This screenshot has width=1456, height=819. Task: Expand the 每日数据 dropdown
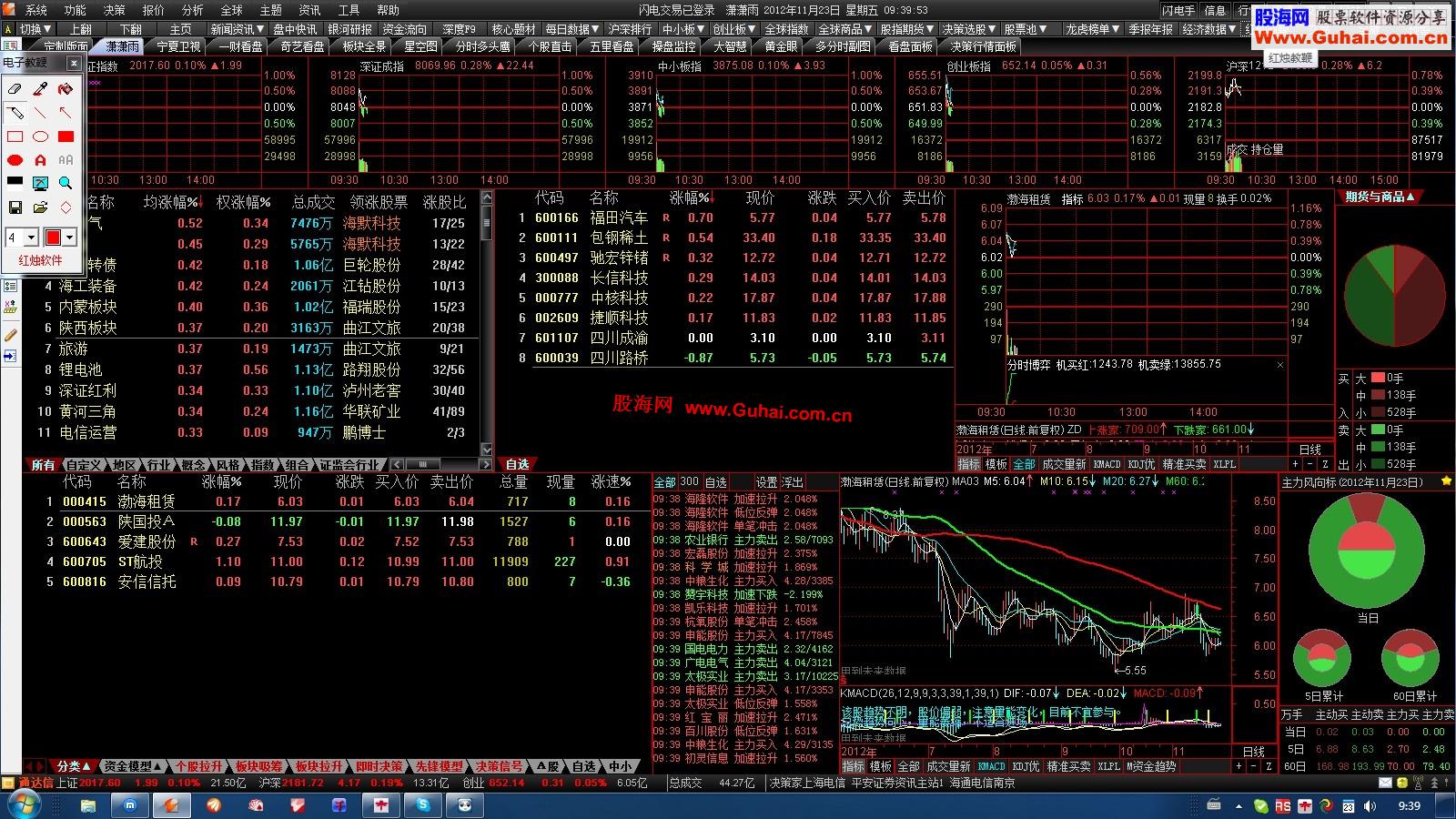(572, 29)
